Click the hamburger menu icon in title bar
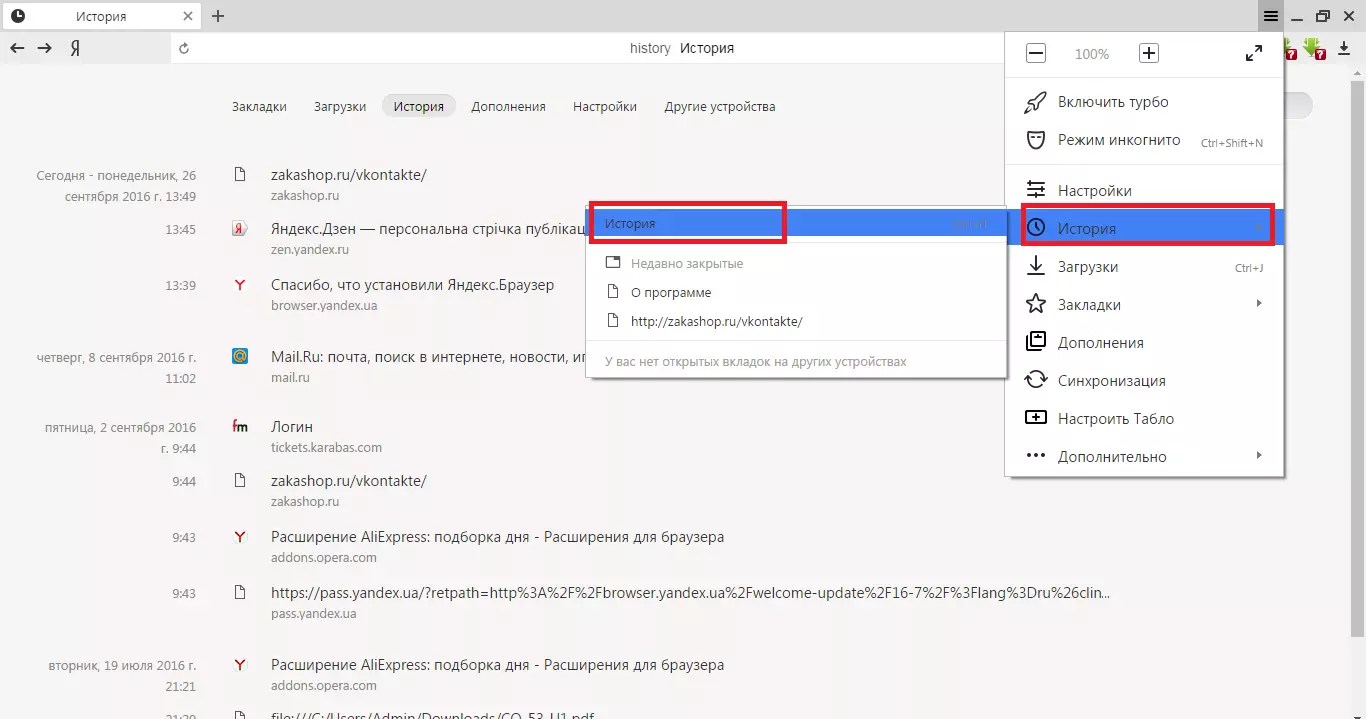The width and height of the screenshot is (1366, 719). click(1270, 16)
